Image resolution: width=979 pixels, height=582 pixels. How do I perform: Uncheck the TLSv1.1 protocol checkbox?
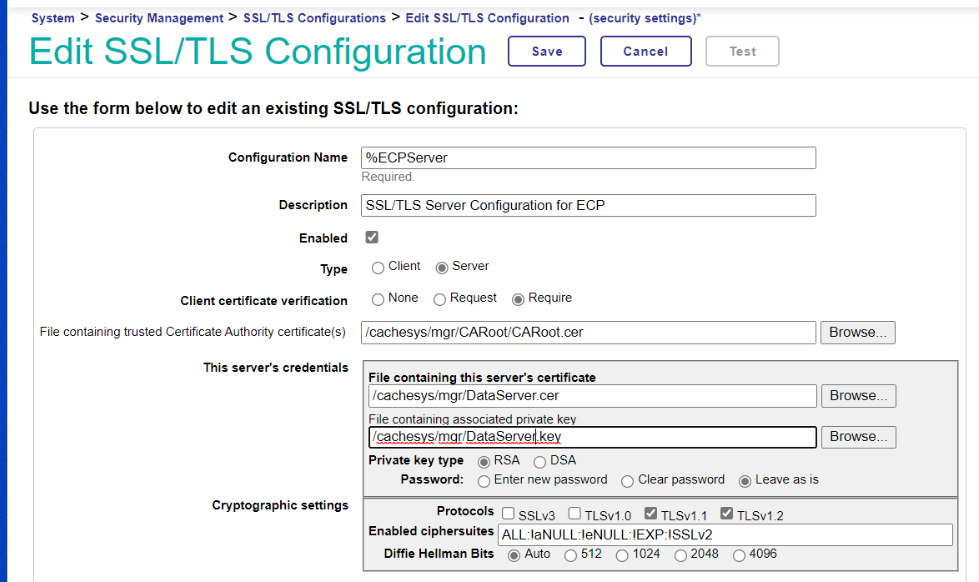[x=650, y=514]
